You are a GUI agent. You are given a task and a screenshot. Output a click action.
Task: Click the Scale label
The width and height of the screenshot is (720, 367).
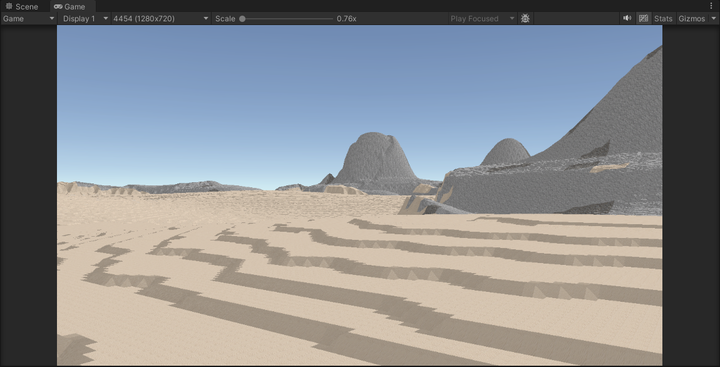coord(225,19)
